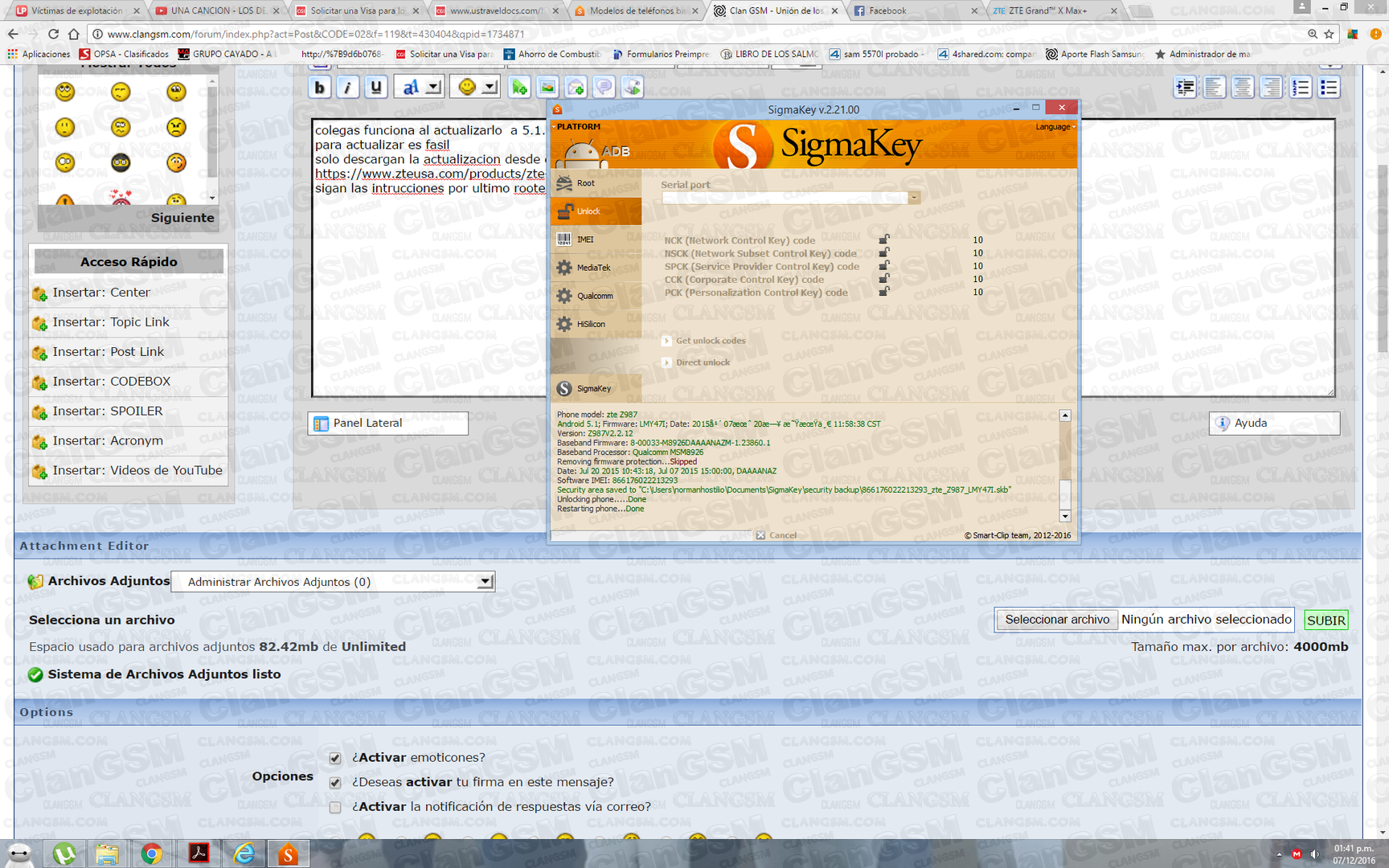
Task: Open Chrome from the taskbar
Action: click(151, 854)
